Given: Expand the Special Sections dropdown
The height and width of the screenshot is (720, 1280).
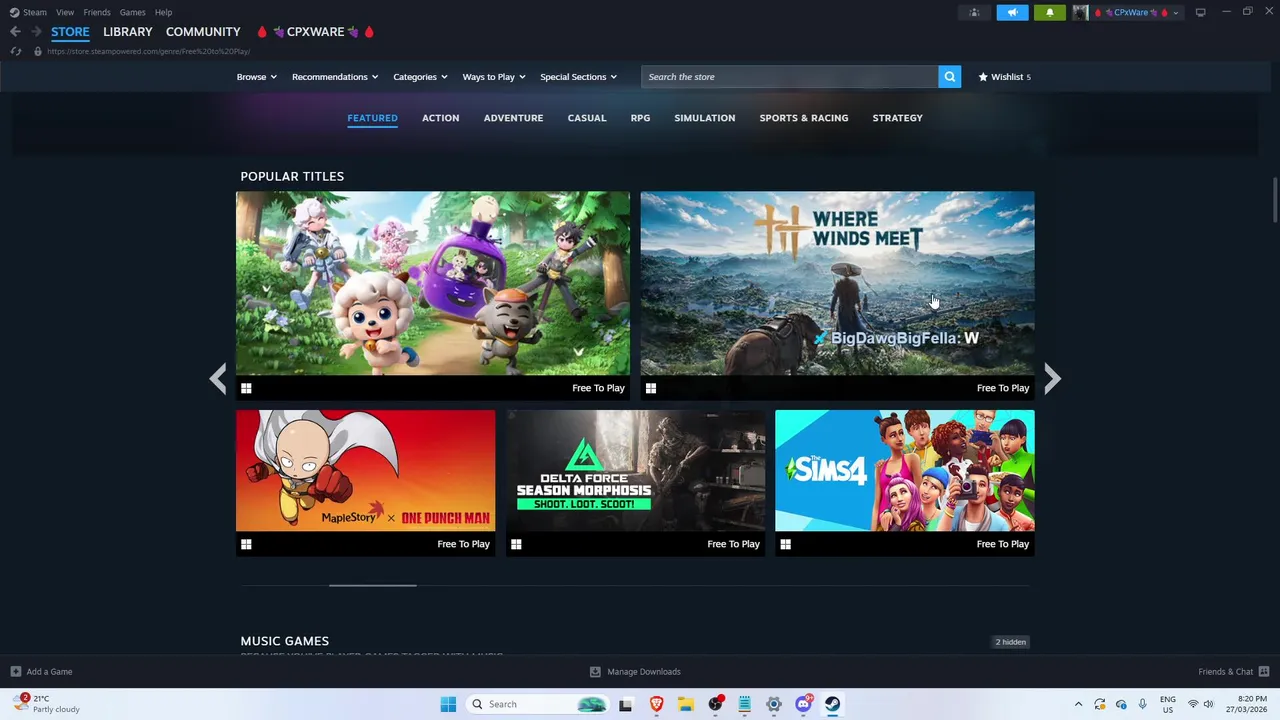Looking at the screenshot, I should click(578, 77).
